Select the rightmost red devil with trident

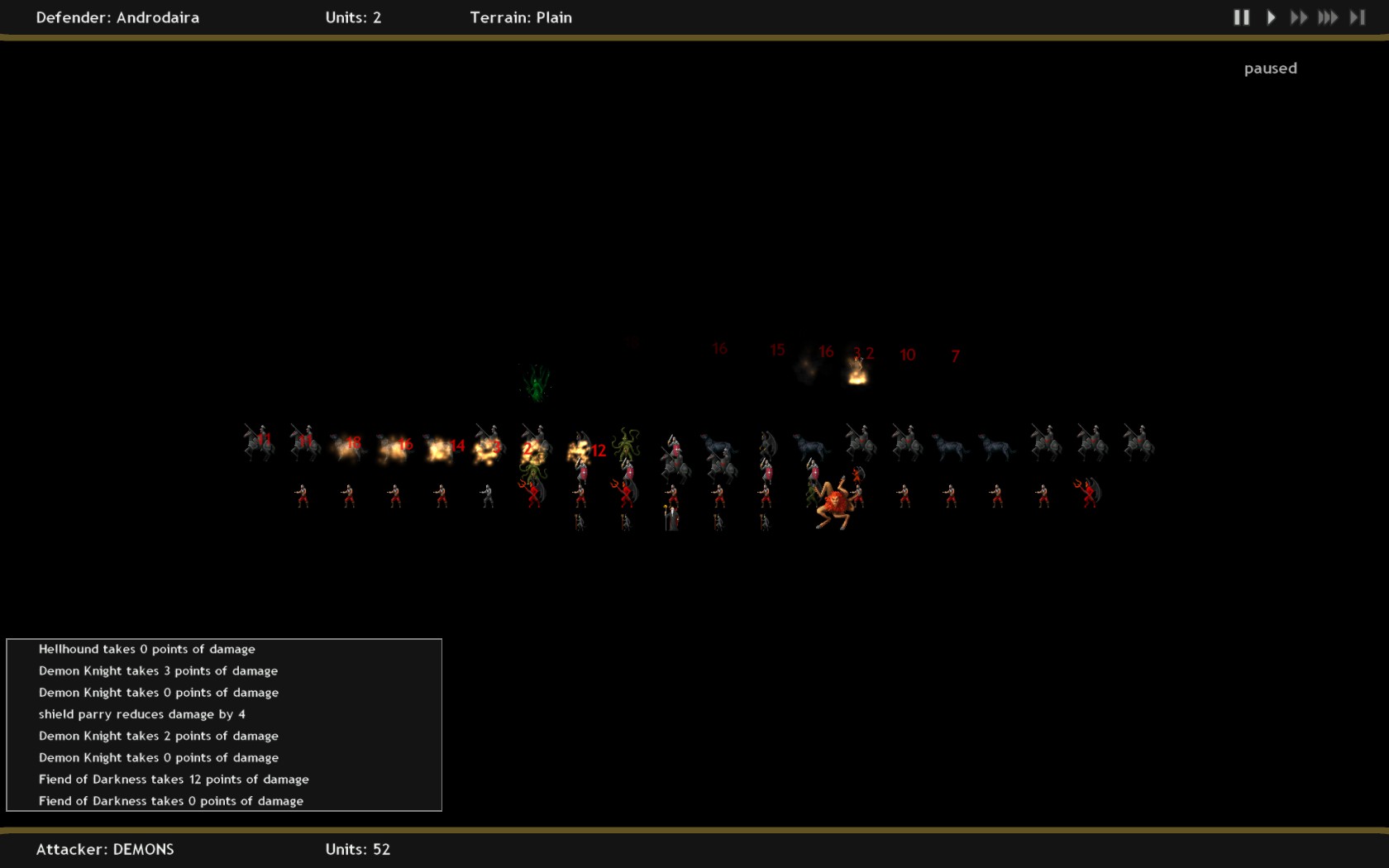pos(1087,493)
